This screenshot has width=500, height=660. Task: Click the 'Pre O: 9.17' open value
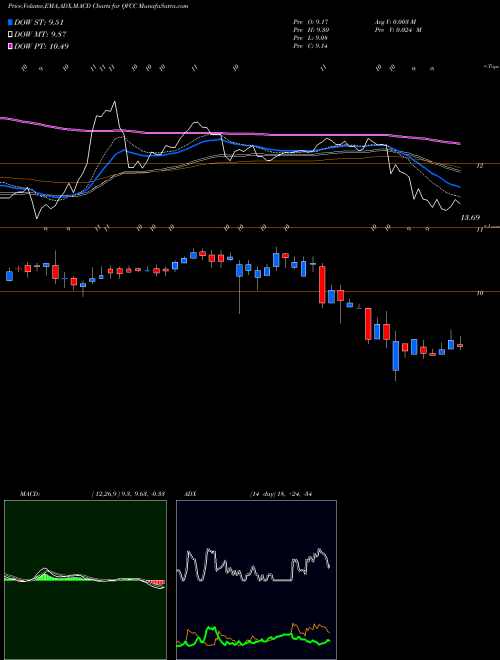[x=310, y=21]
